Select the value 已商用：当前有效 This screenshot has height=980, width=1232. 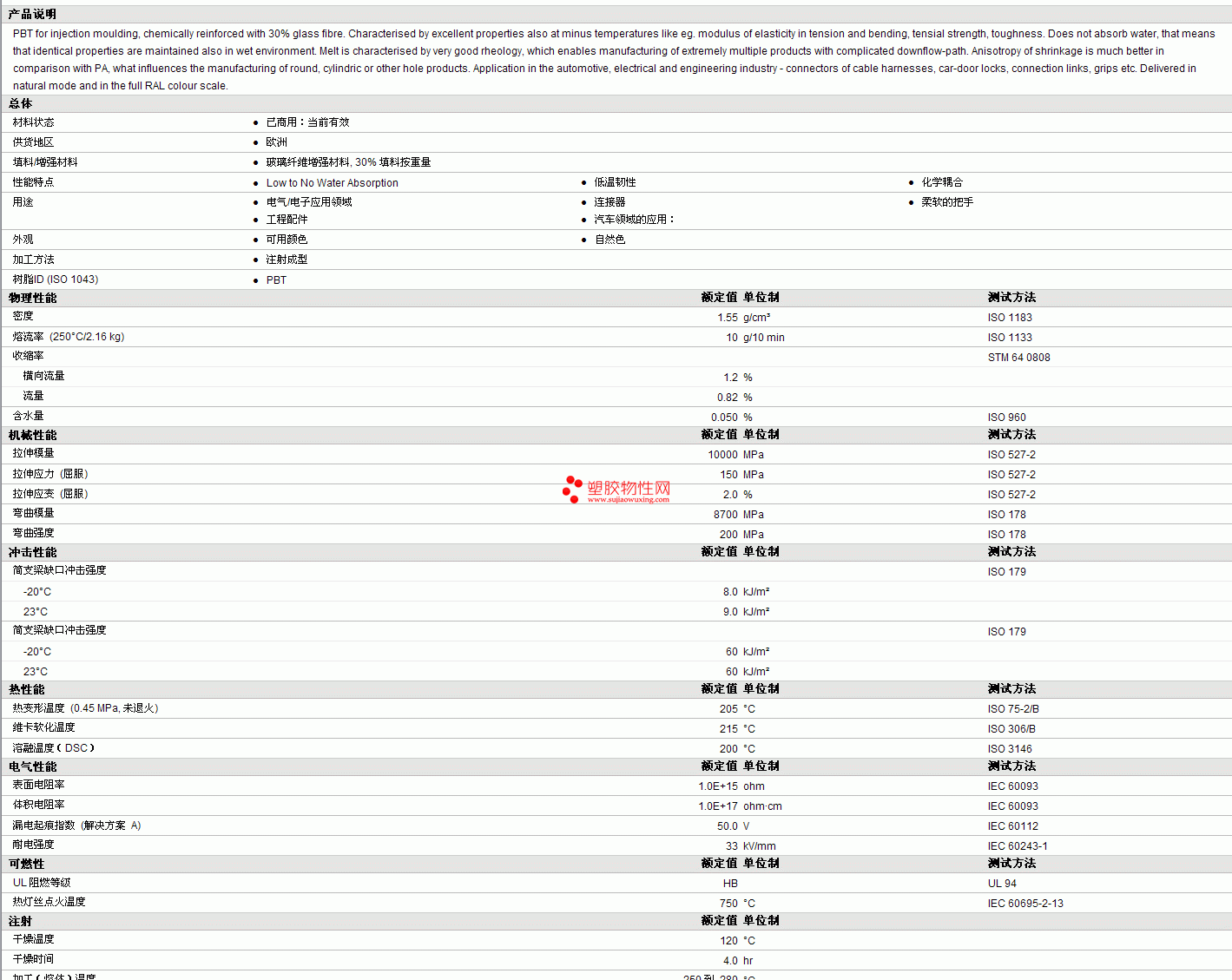point(307,122)
